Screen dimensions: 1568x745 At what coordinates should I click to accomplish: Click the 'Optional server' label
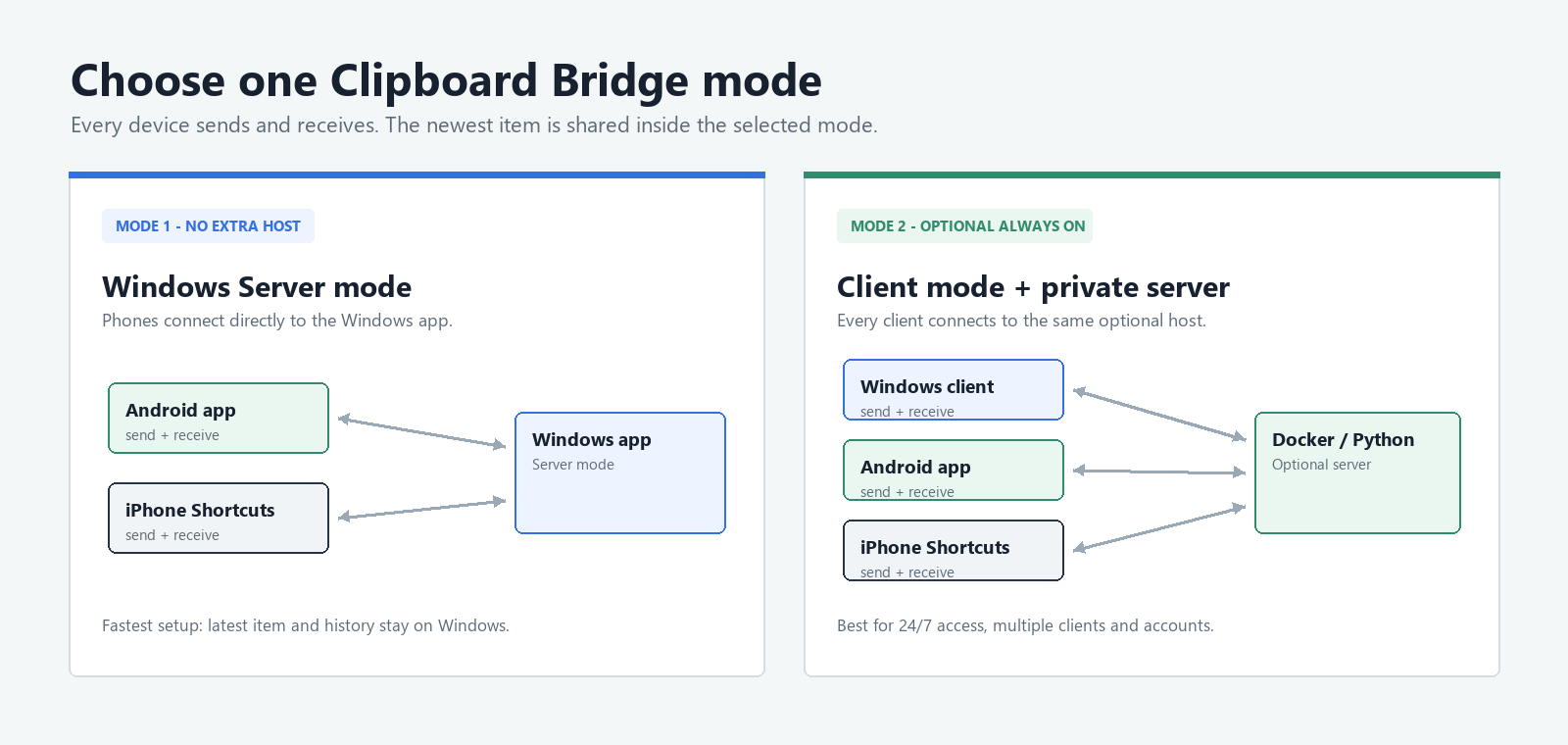1321,465
